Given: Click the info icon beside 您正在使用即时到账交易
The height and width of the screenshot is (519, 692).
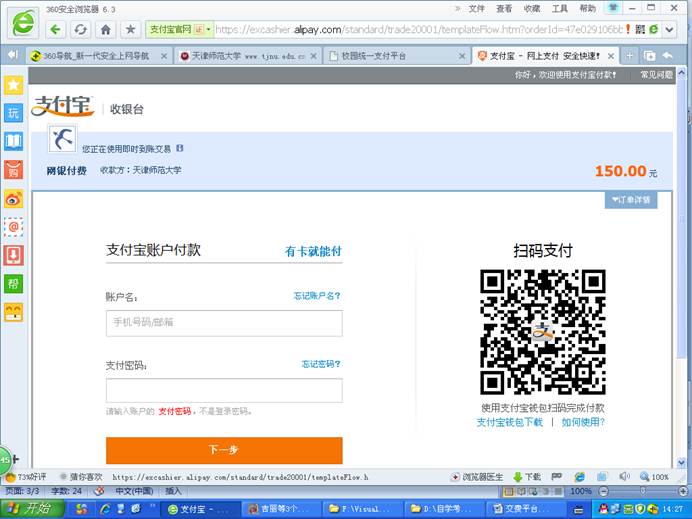Looking at the screenshot, I should click(x=180, y=148).
